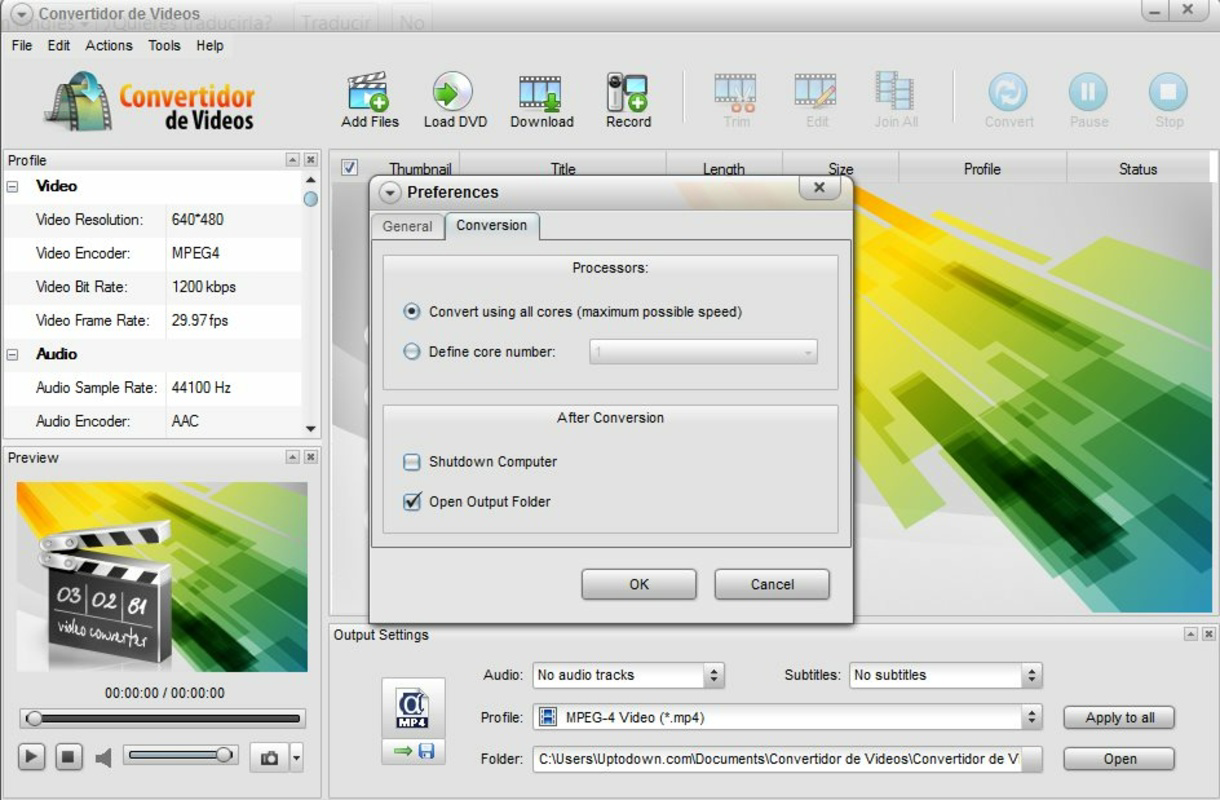Take snapshot with the camera icon
Screen dimensions: 1220x800
(269, 758)
